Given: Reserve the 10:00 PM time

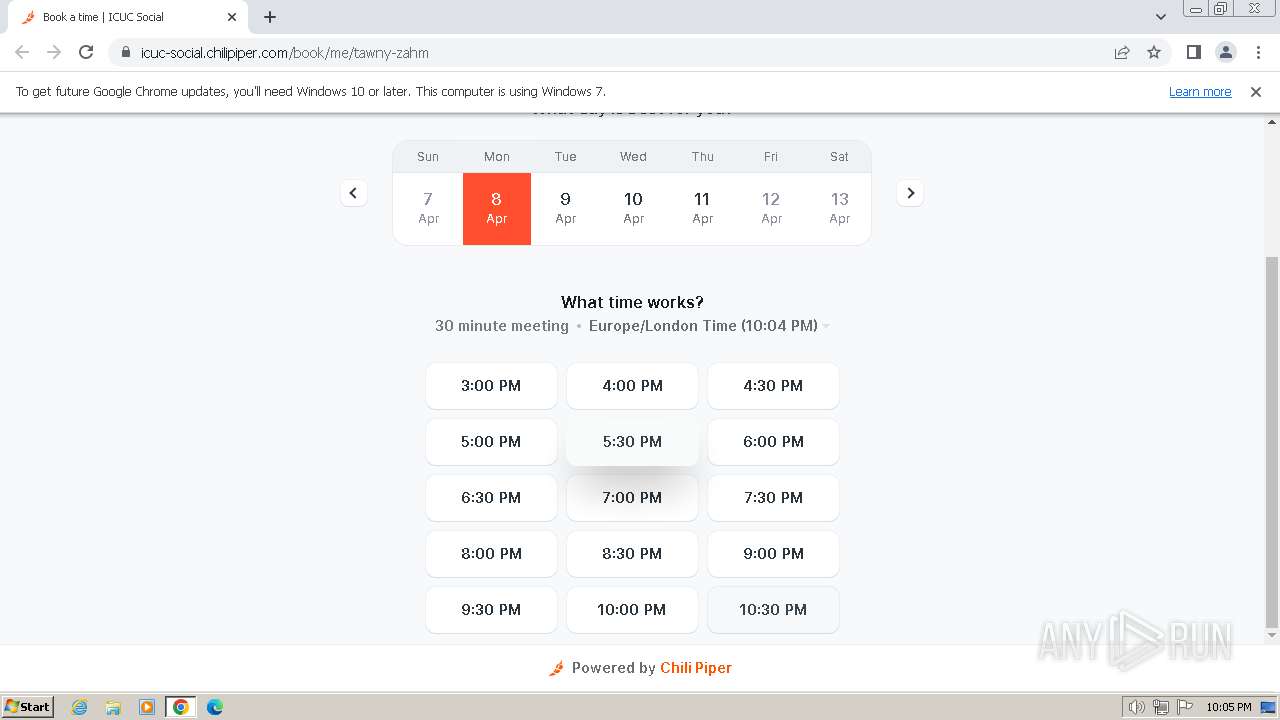Looking at the screenshot, I should (x=632, y=609).
